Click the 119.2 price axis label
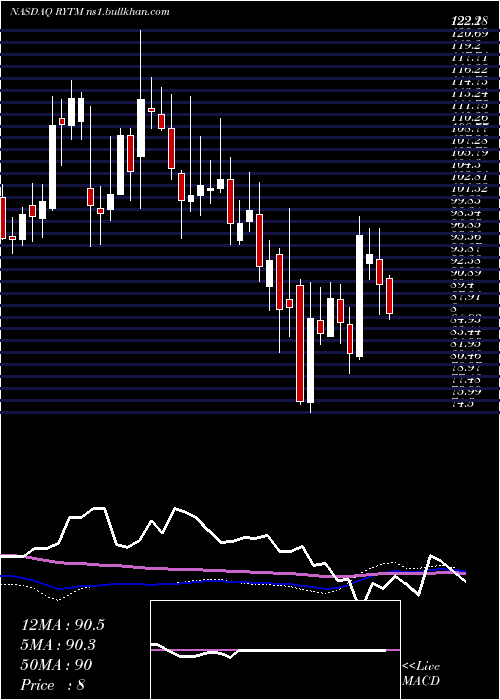 point(466,46)
